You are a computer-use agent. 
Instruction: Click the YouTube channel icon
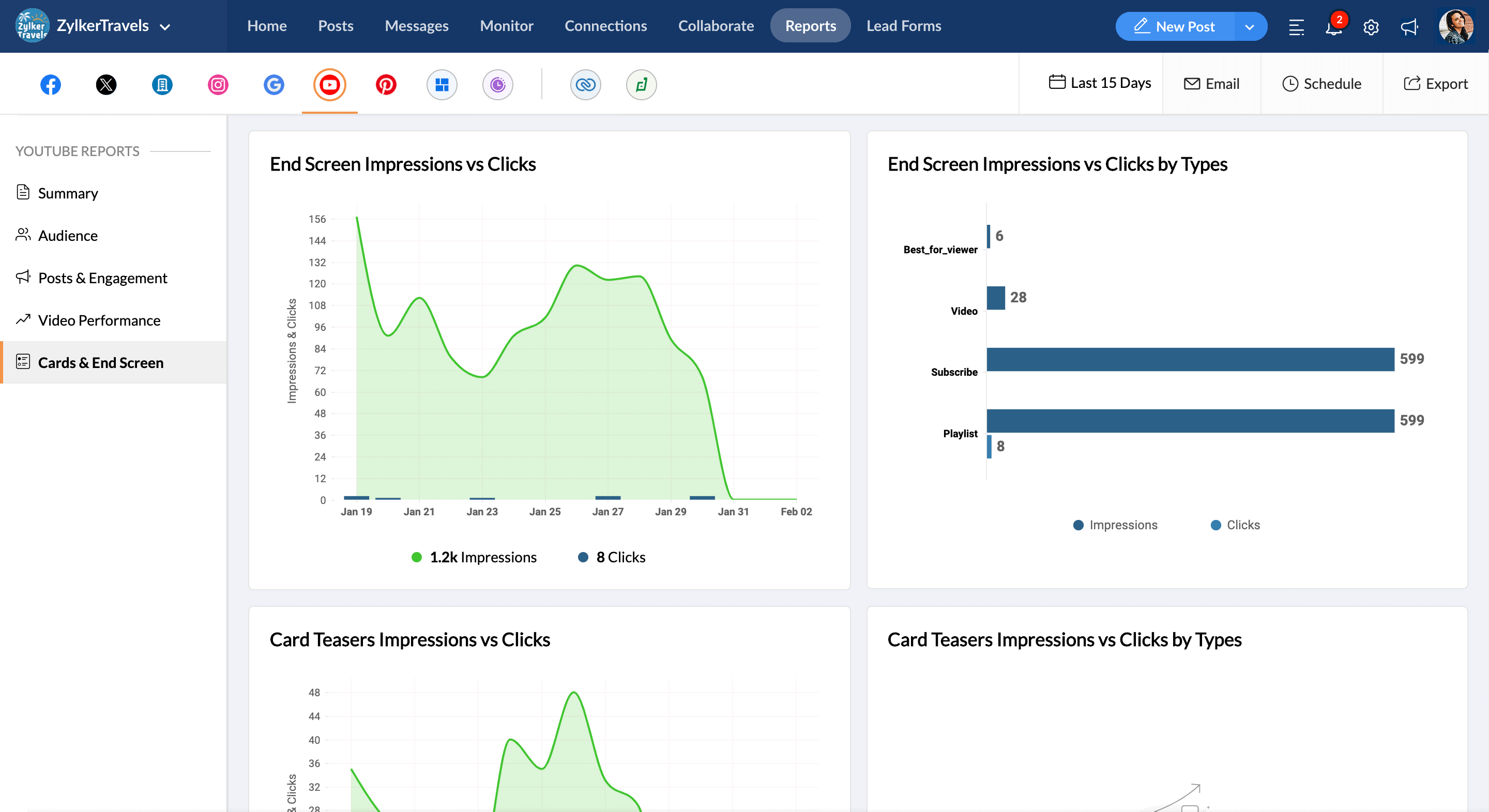(329, 84)
